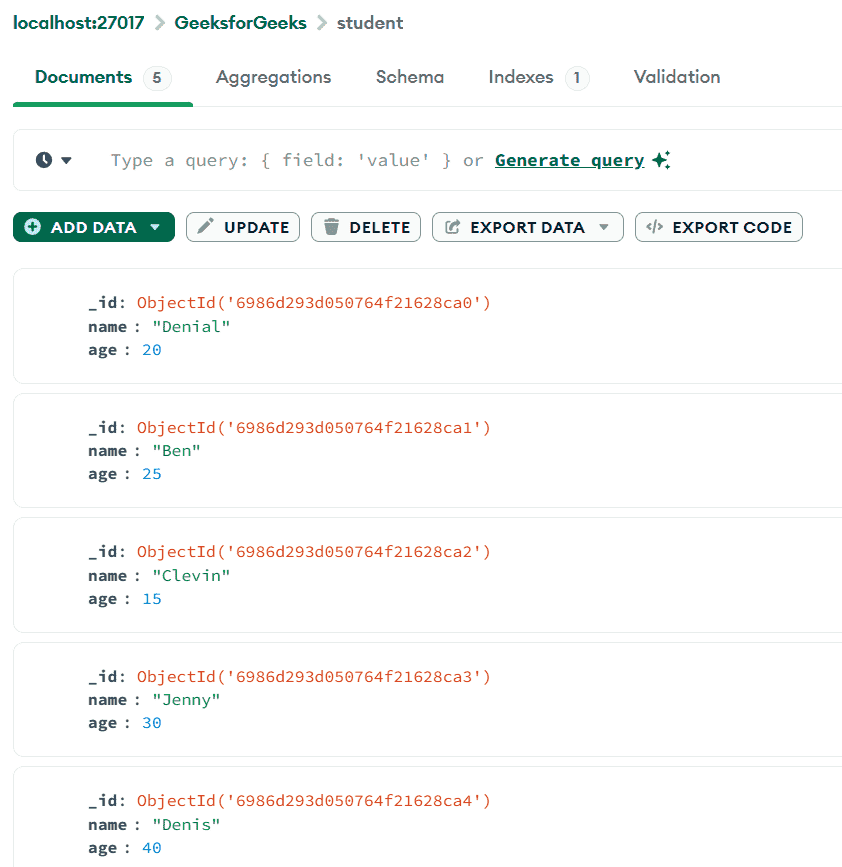This screenshot has width=842, height=867.
Task: Click the UPDATE button
Action: tap(243, 227)
